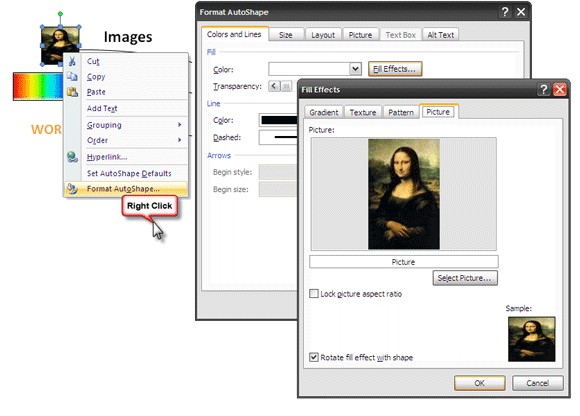This screenshot has height=416, width=580.
Task: Click the Sample preview thumbnail
Action: [532, 339]
